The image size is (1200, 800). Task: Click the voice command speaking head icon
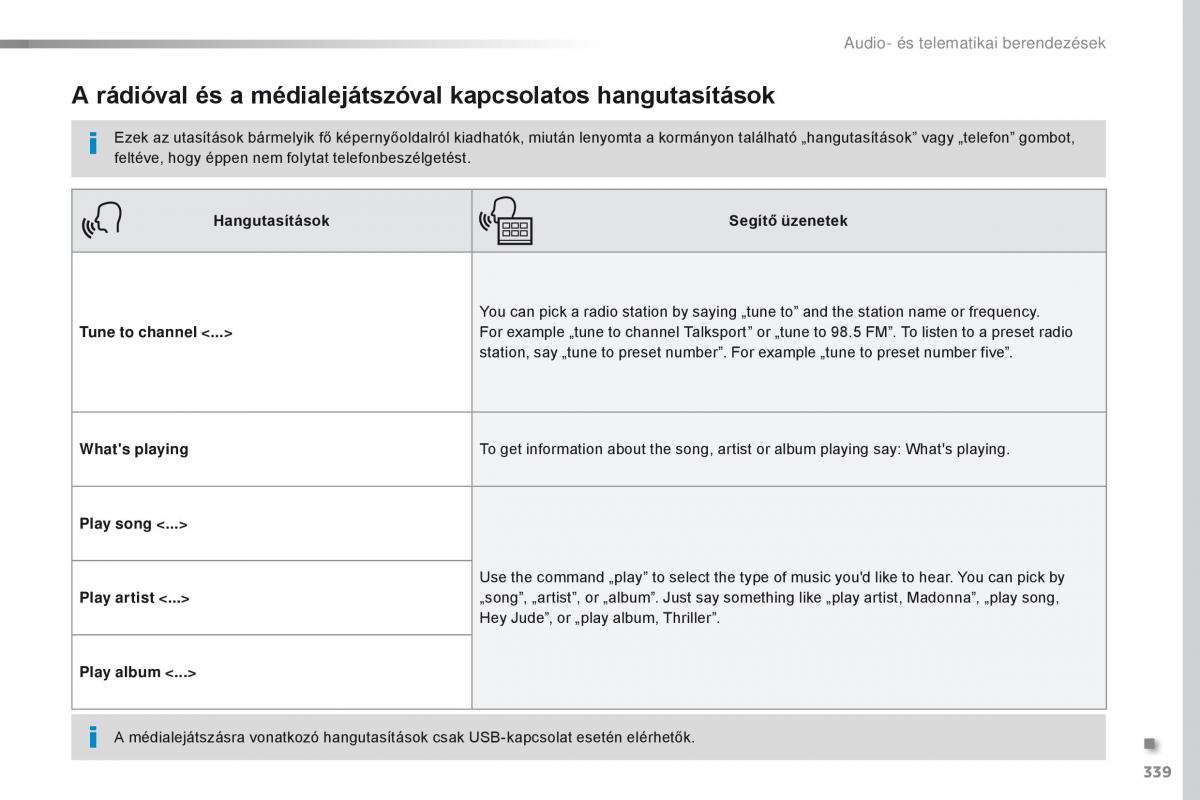[x=102, y=221]
